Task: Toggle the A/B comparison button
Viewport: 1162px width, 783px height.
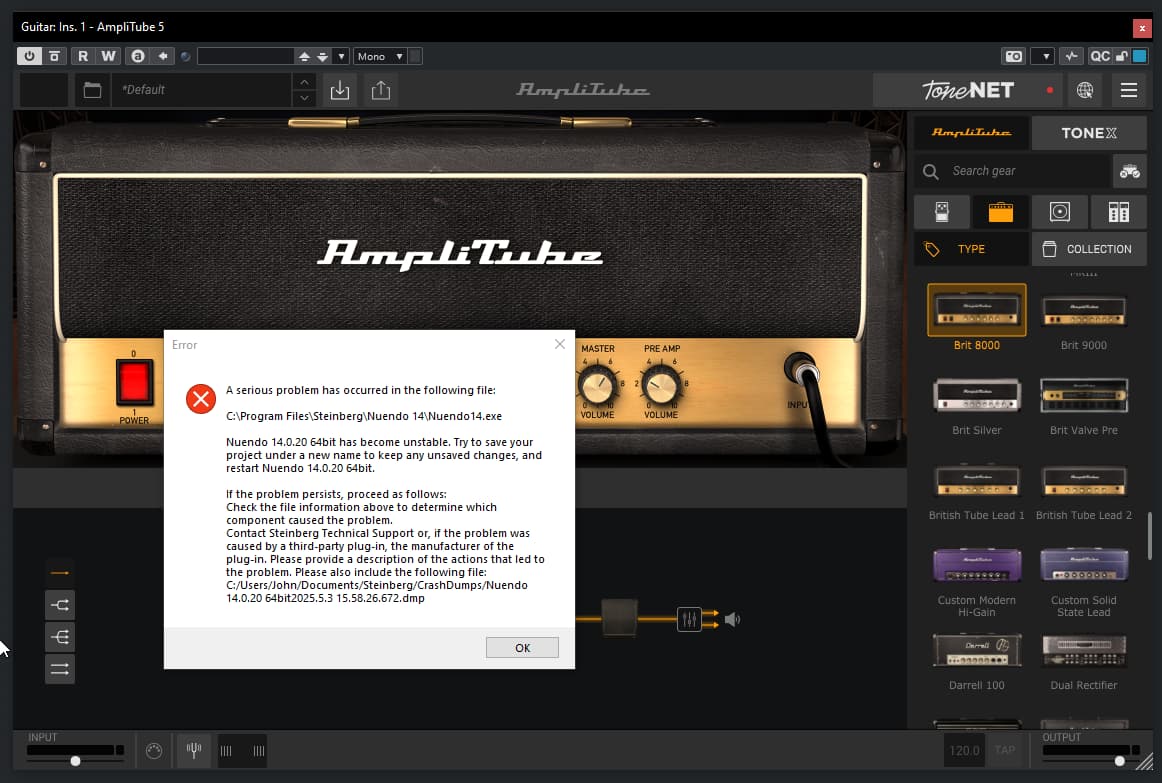Action: [138, 56]
